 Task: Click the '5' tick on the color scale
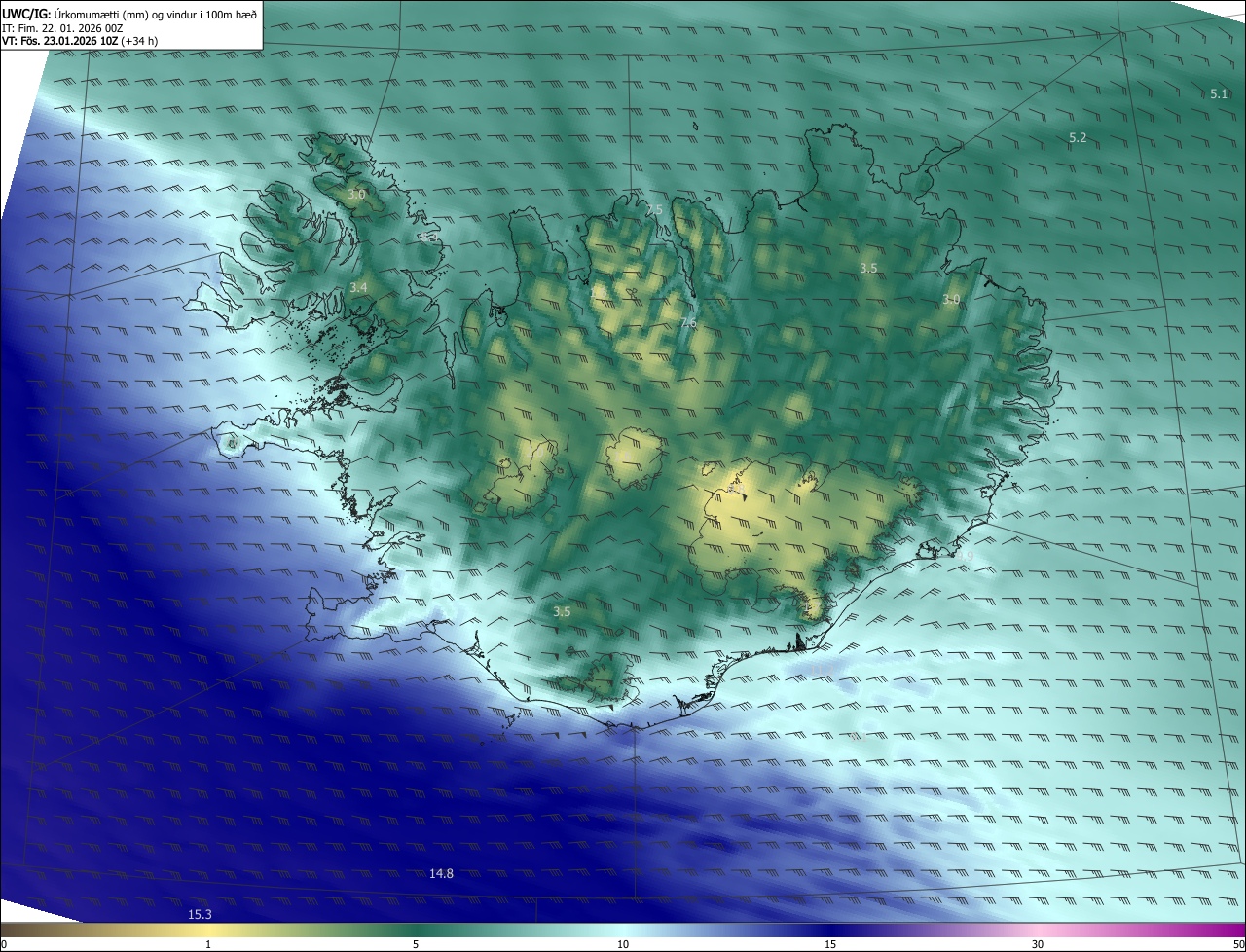(x=416, y=944)
